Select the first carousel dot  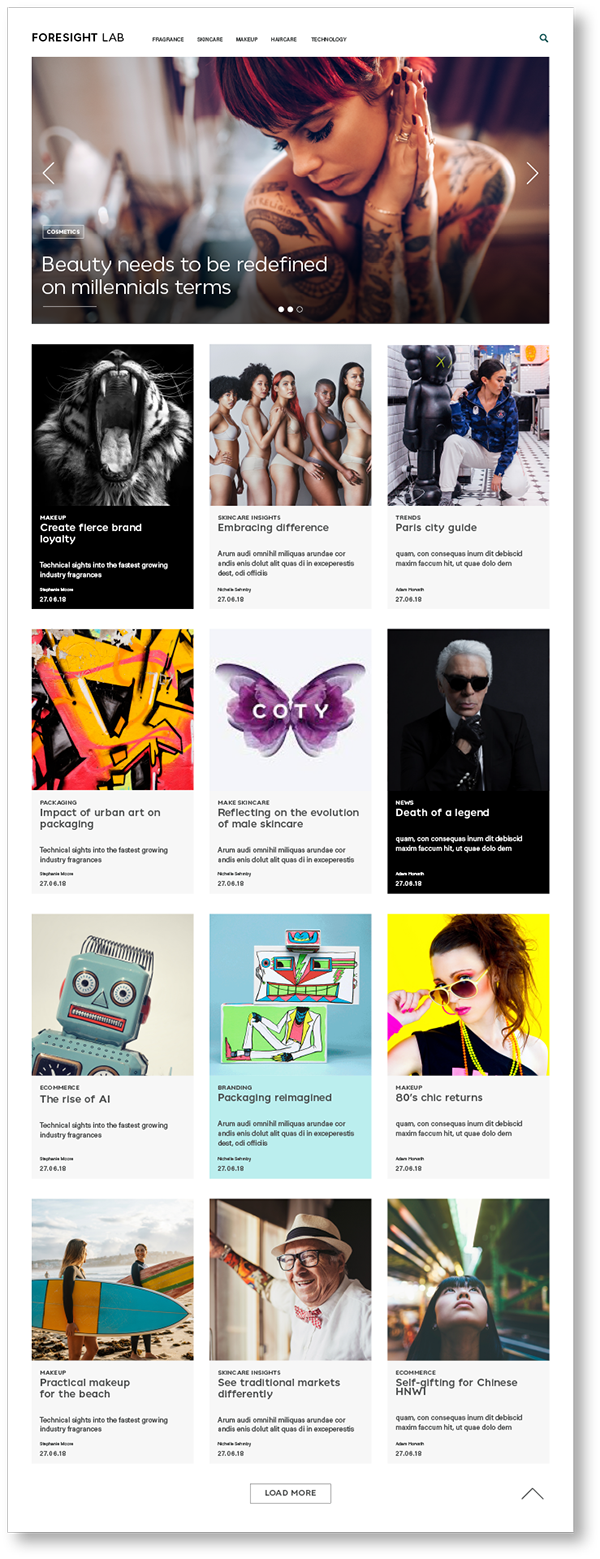[x=281, y=309]
